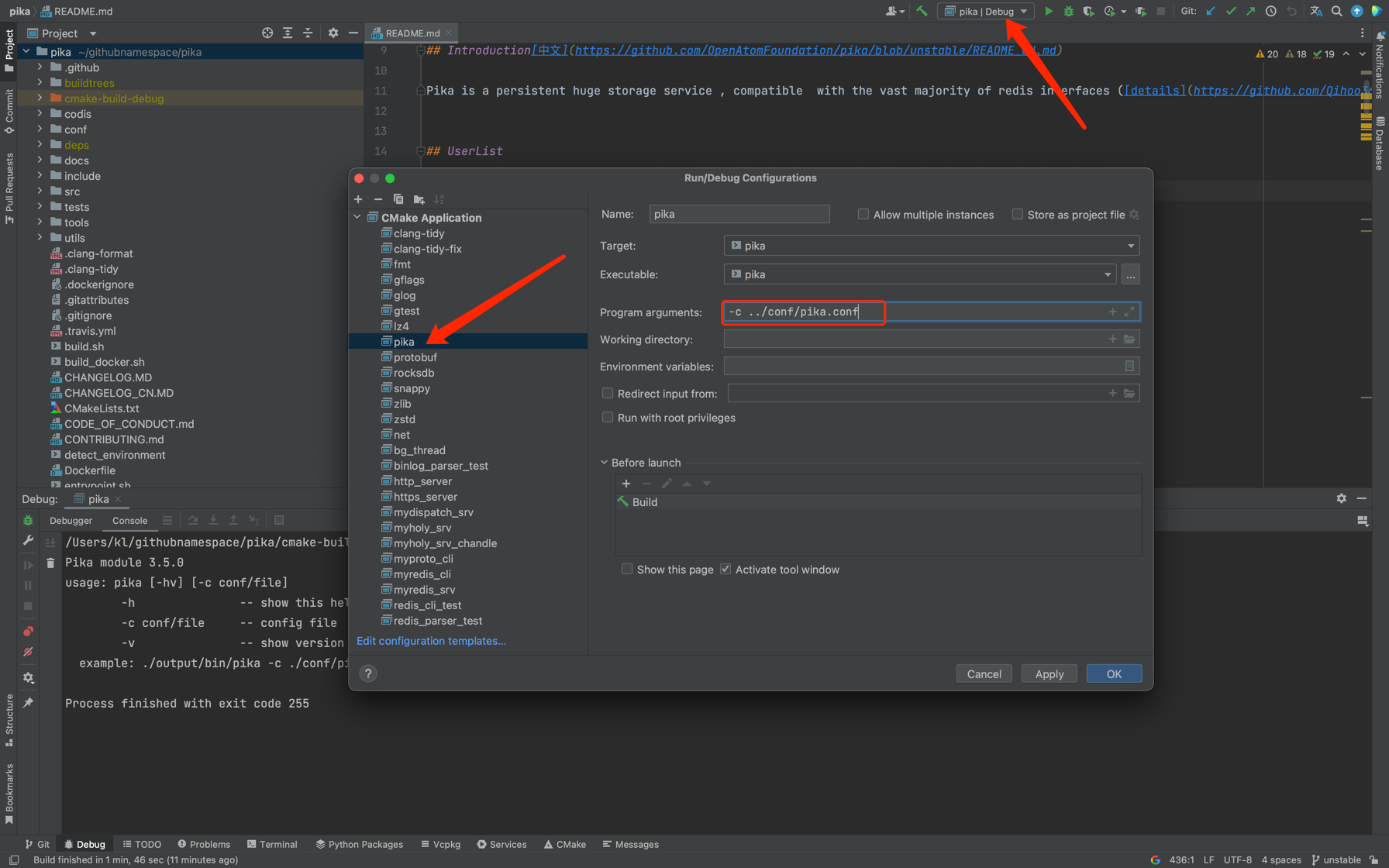The image size is (1389, 868).
Task: Open Edit configuration templates link
Action: pos(431,641)
